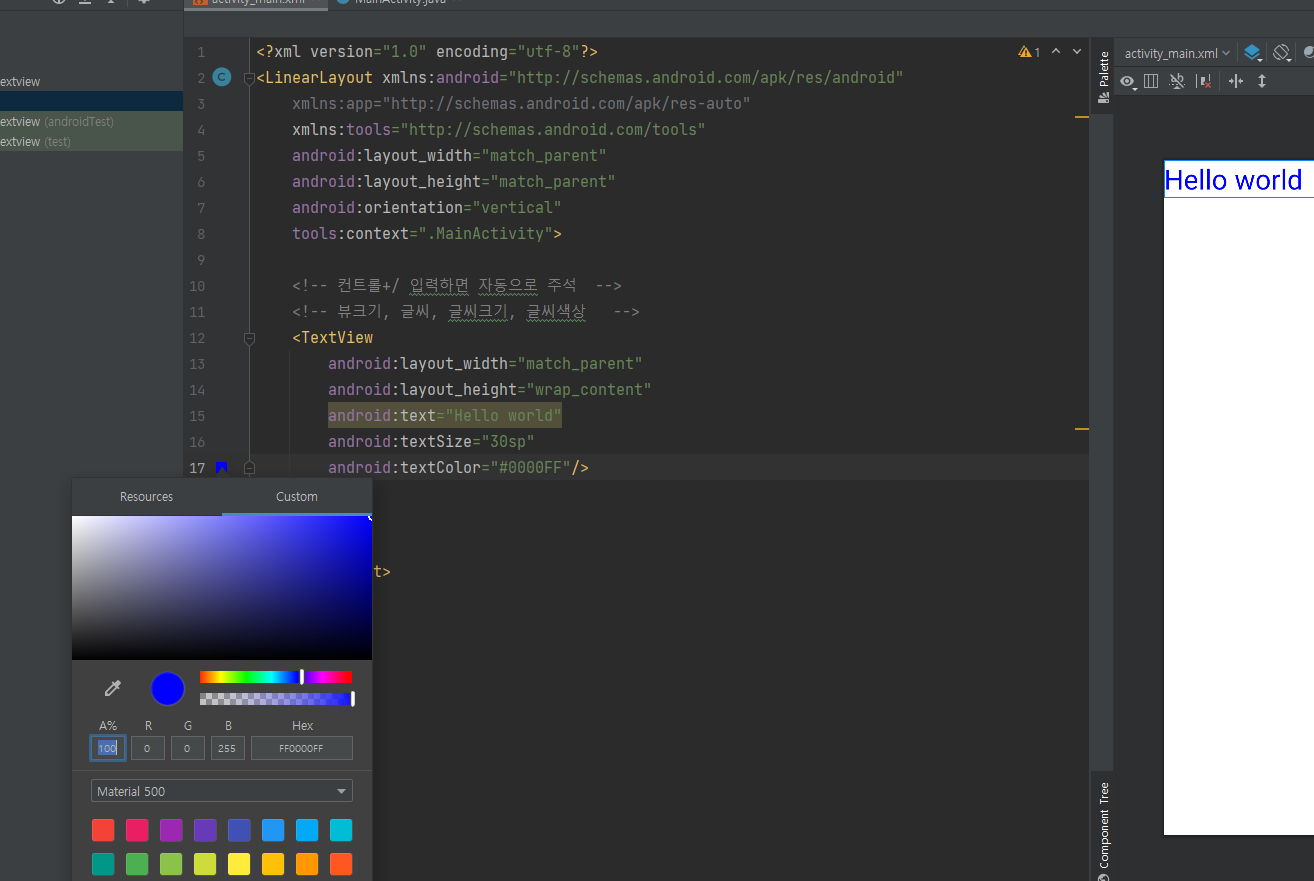Focus the B value field showing 255
Image resolution: width=1314 pixels, height=881 pixels.
coord(228,748)
